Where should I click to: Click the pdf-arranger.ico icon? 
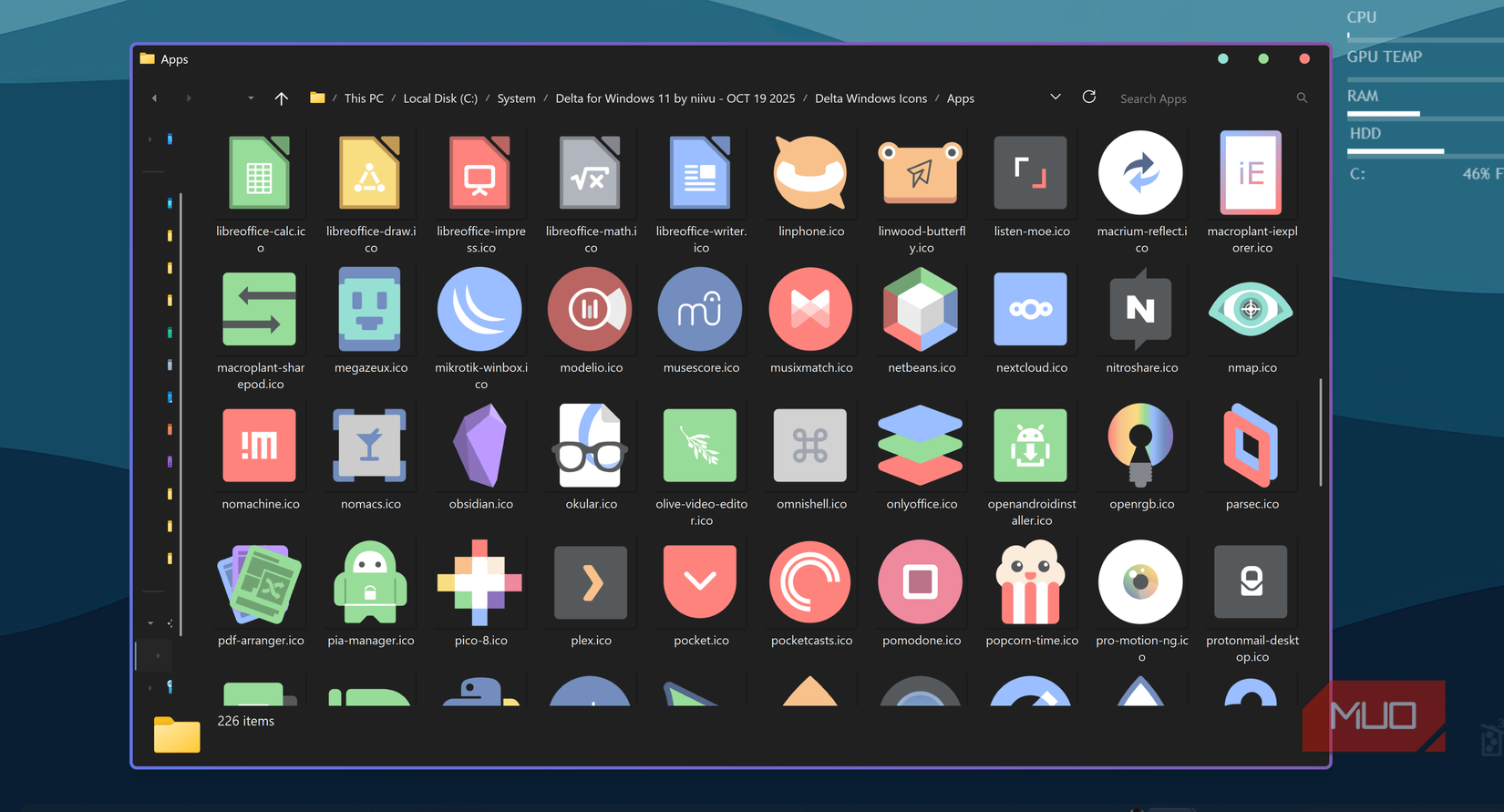click(x=260, y=582)
